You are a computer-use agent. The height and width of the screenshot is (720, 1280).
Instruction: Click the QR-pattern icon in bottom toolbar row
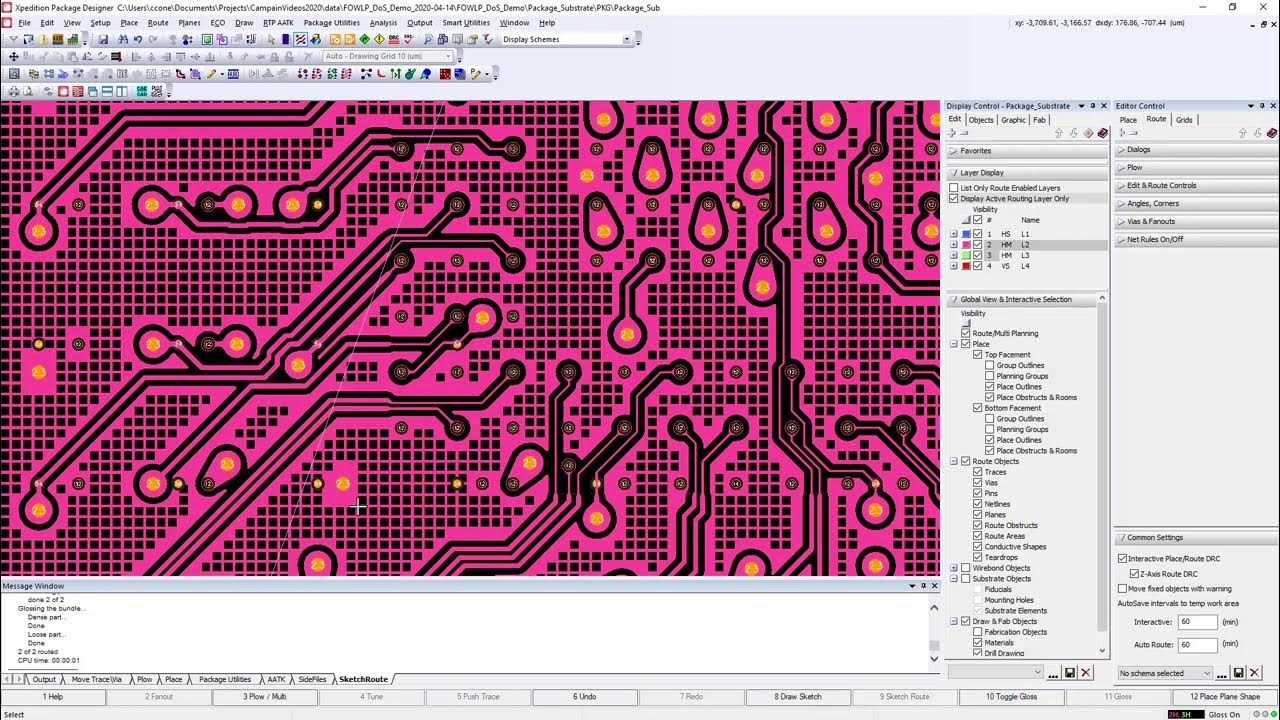coord(156,91)
